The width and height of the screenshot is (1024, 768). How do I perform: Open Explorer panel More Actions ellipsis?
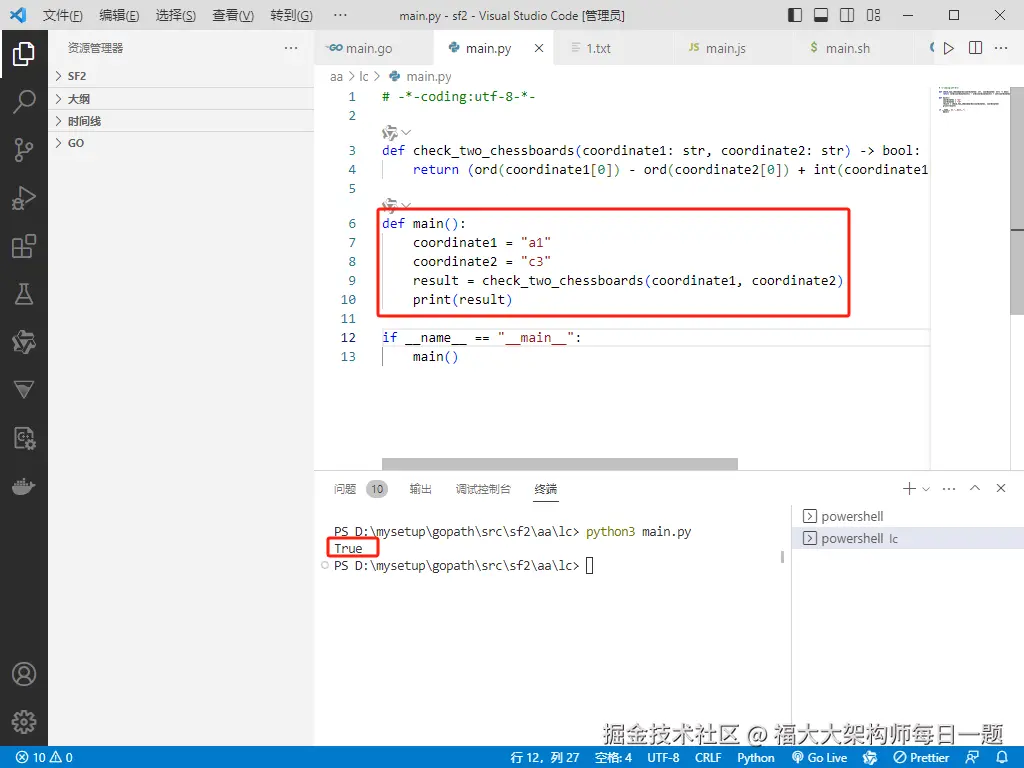291,48
